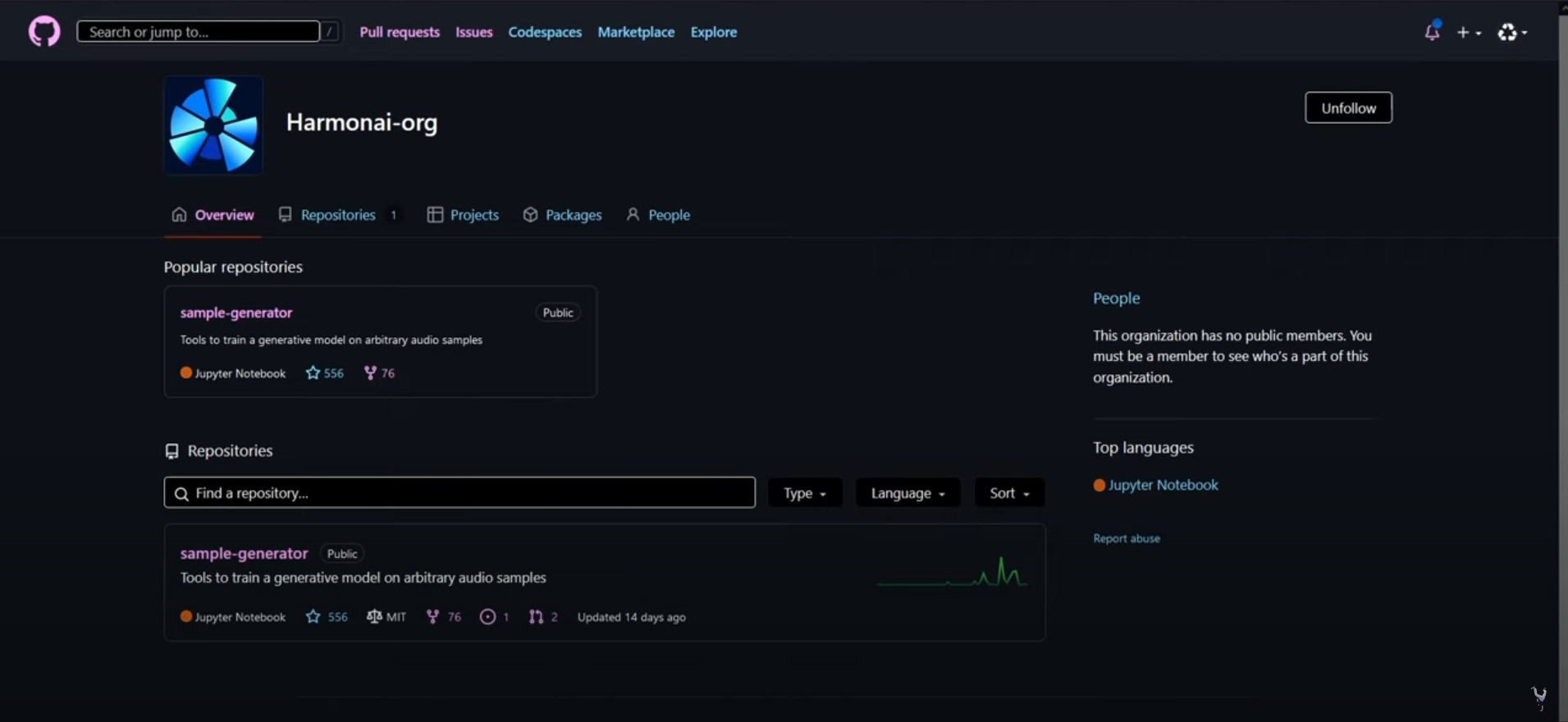Viewport: 1568px width, 722px height.
Task: Open Explore in the top navigation
Action: [x=714, y=32]
